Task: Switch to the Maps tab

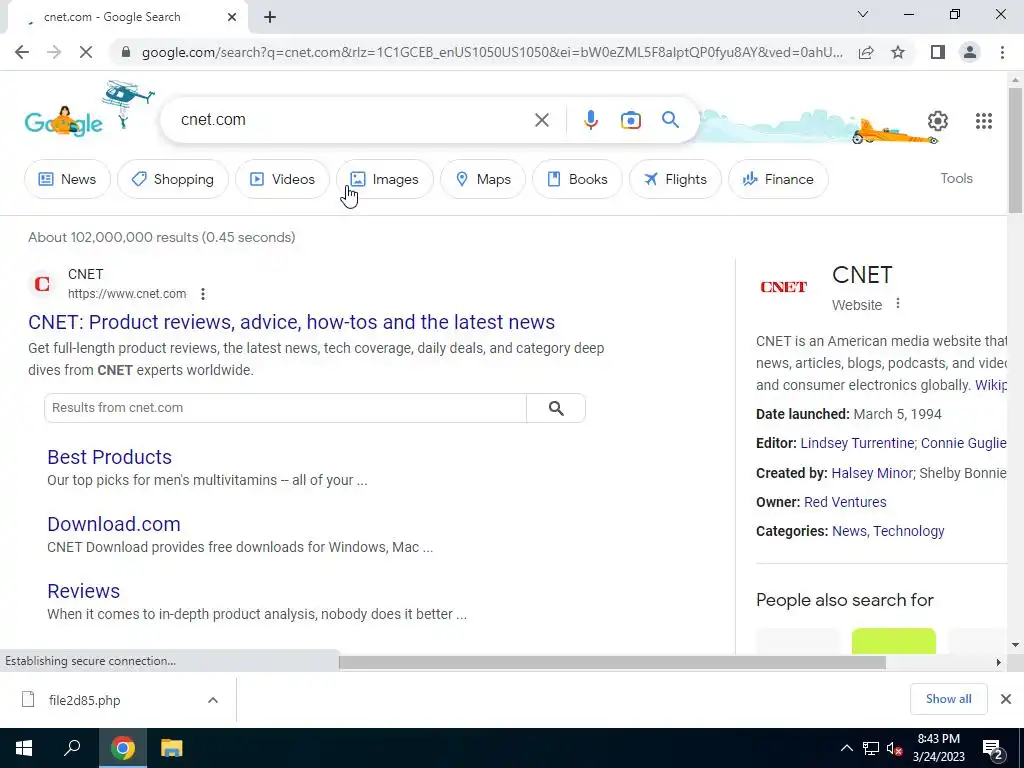Action: (x=483, y=179)
